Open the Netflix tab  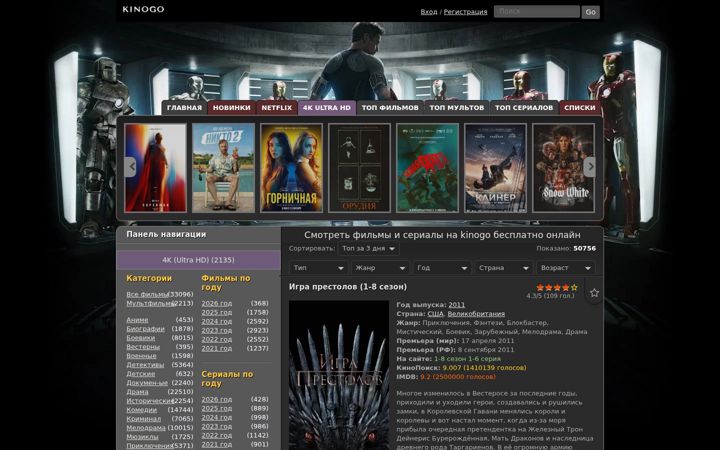(x=276, y=107)
